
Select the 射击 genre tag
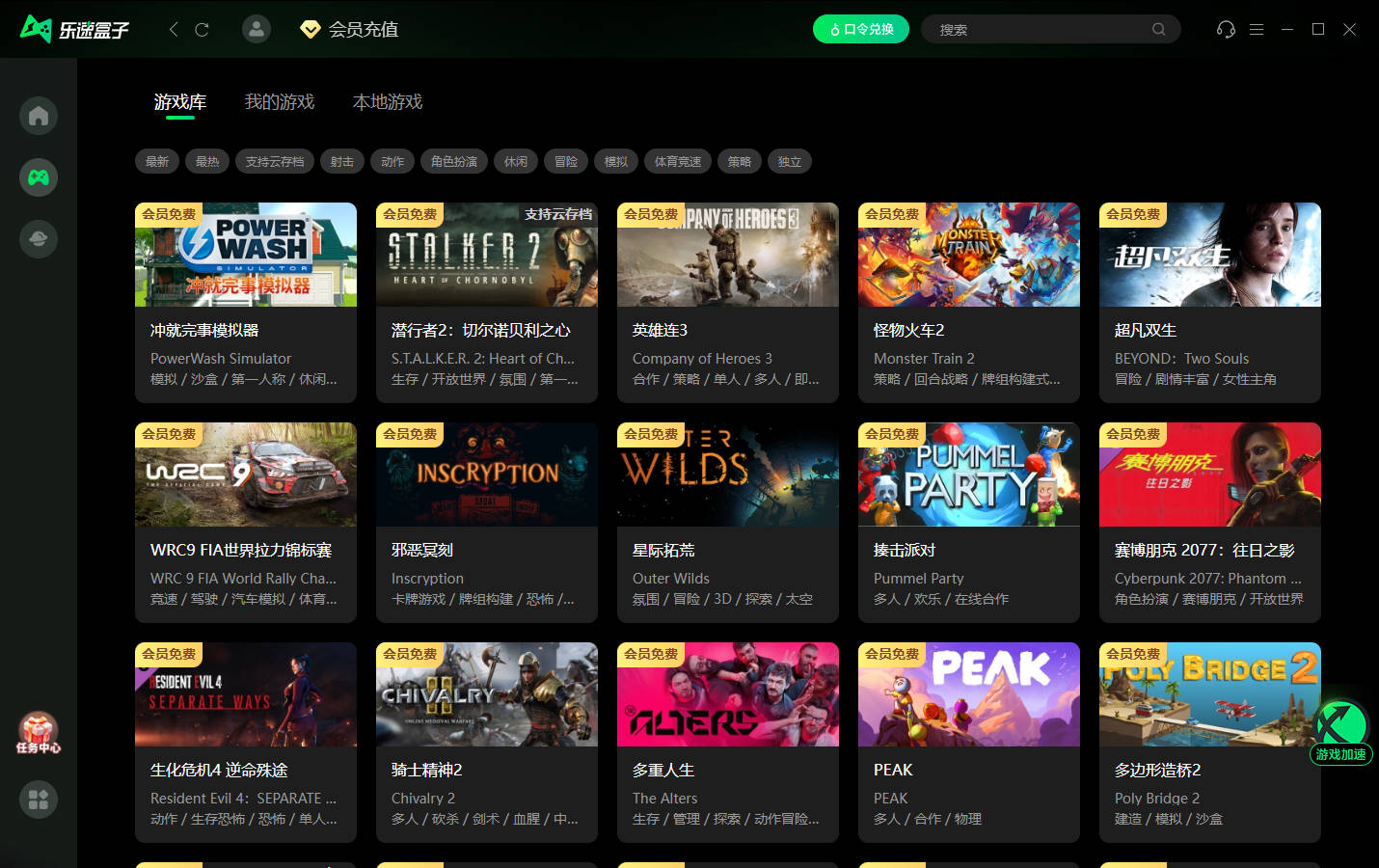(342, 161)
